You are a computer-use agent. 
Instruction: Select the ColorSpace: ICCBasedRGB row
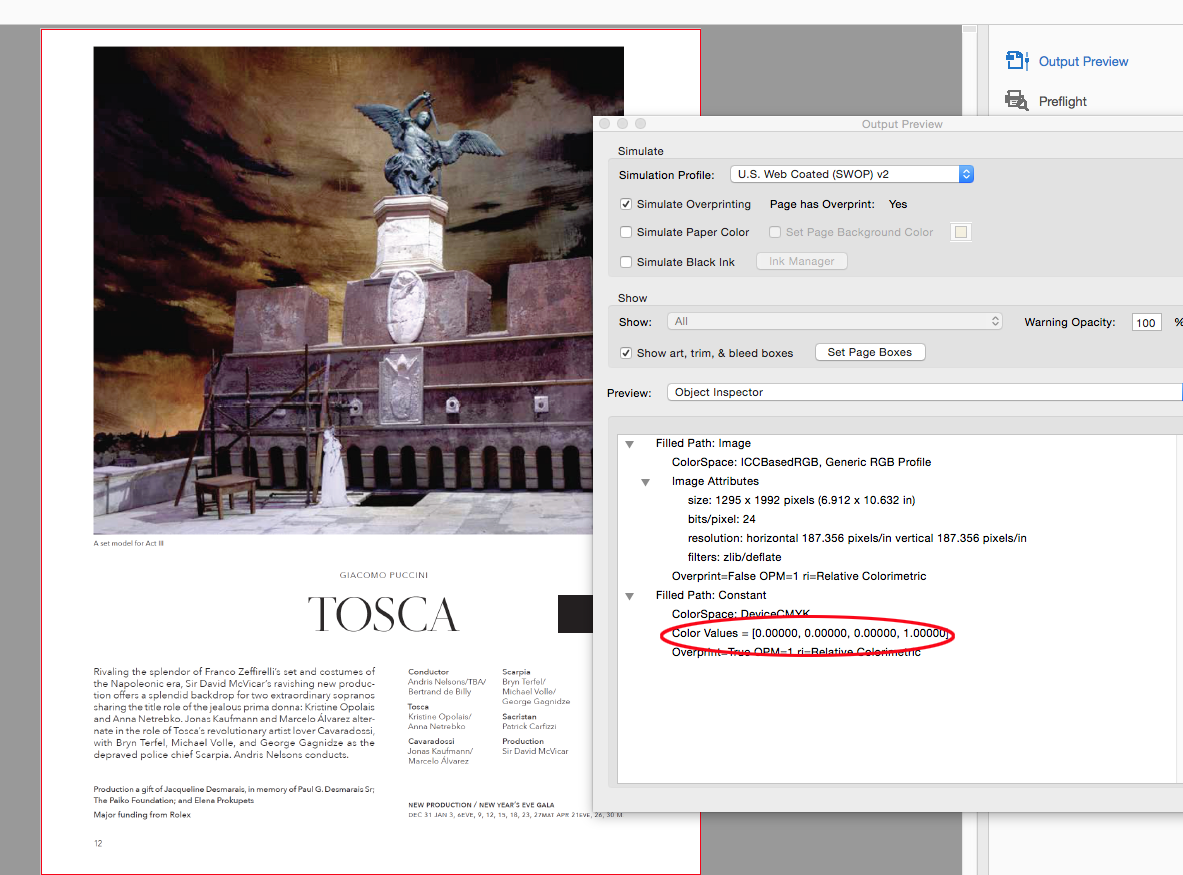[x=801, y=462]
